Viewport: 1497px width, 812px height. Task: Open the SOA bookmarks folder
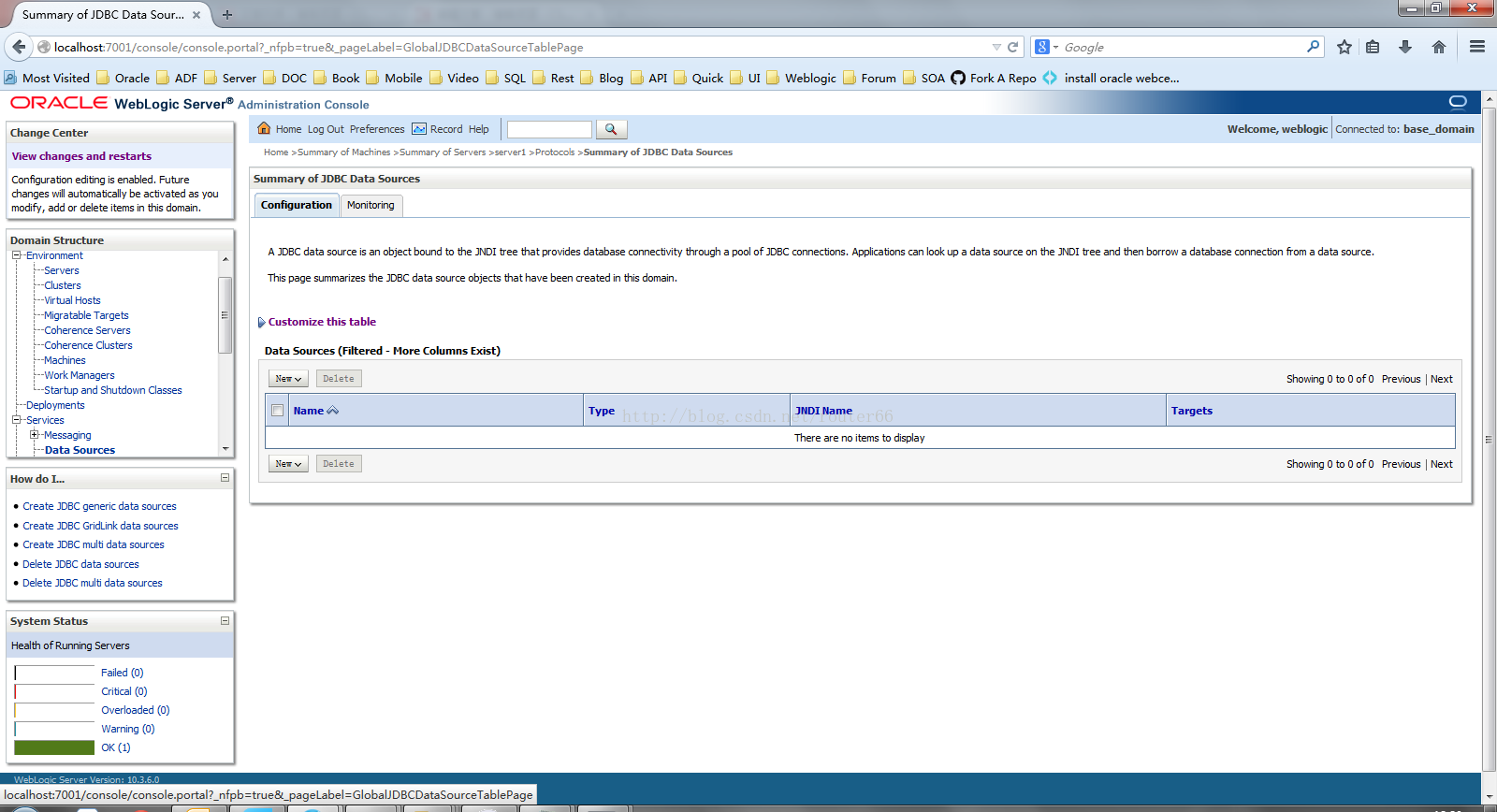[x=923, y=79]
